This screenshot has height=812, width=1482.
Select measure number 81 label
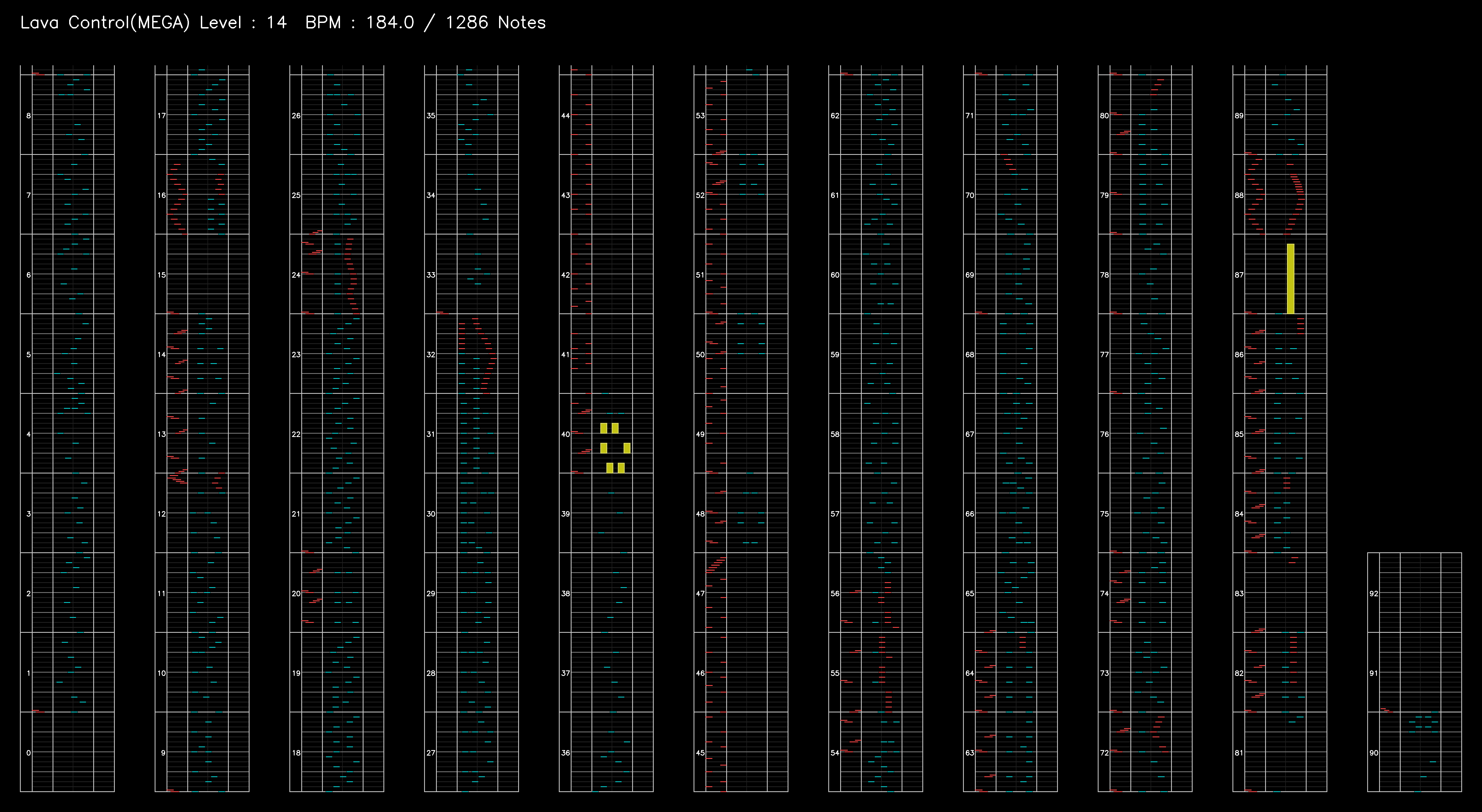pyautogui.click(x=1239, y=753)
